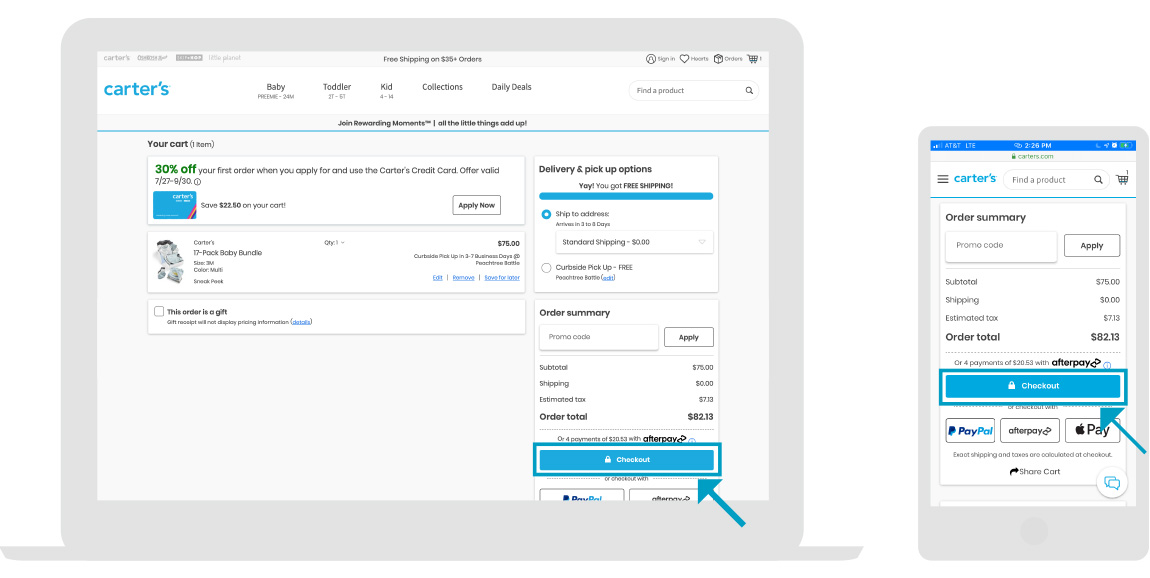This screenshot has width=1150, height=578.
Task: Select Curbside Pick Up - FREE option
Action: (546, 268)
